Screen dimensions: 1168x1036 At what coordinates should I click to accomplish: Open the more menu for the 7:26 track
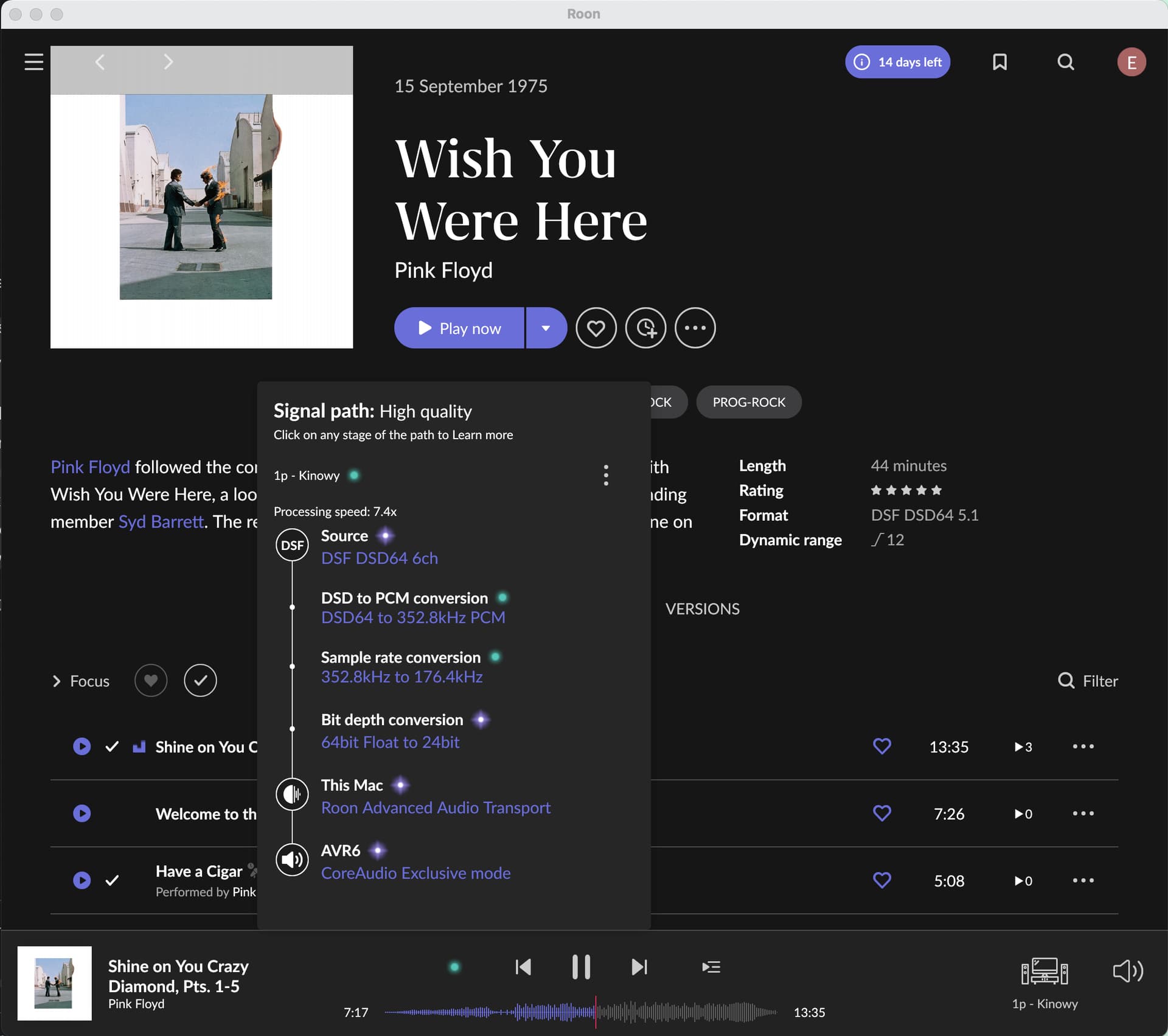pyautogui.click(x=1083, y=813)
